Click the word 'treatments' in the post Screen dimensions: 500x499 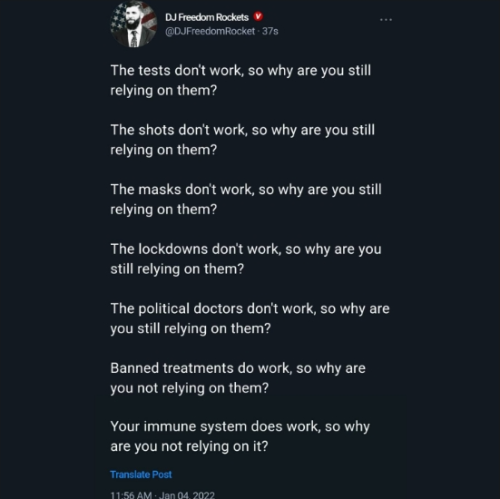(198, 368)
